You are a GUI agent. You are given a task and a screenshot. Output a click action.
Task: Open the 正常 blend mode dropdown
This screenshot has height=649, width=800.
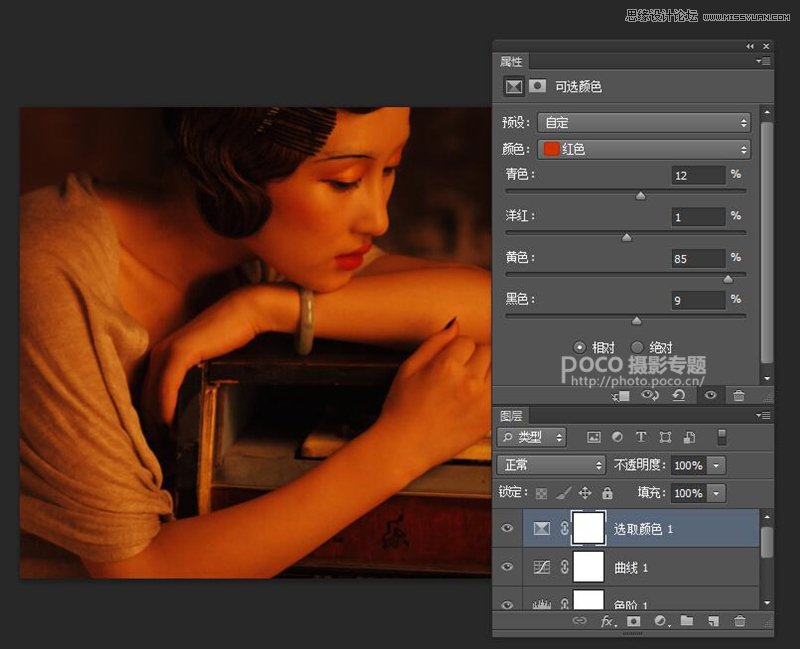click(x=551, y=465)
